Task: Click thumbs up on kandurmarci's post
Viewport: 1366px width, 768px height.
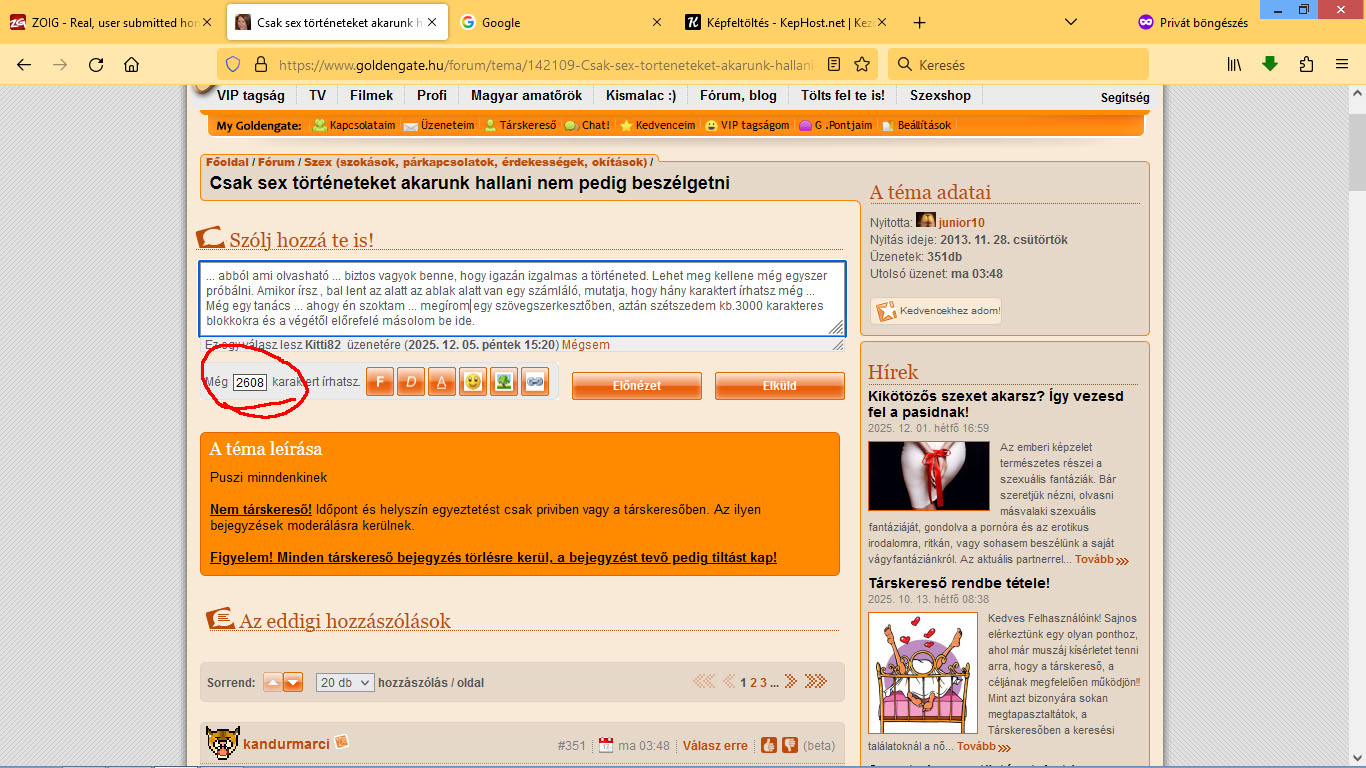Action: click(768, 745)
